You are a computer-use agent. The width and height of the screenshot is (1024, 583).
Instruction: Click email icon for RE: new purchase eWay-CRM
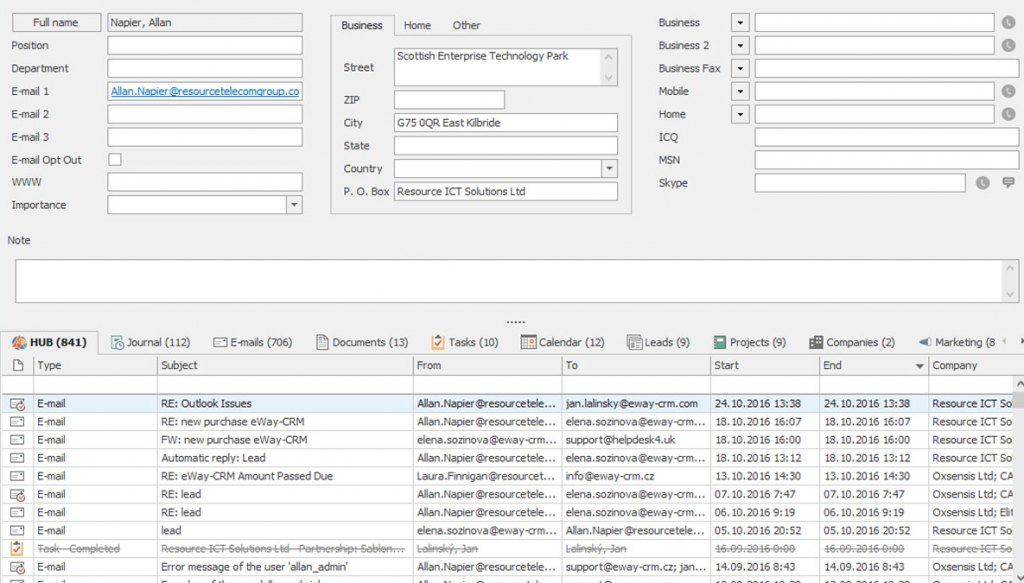click(x=17, y=422)
